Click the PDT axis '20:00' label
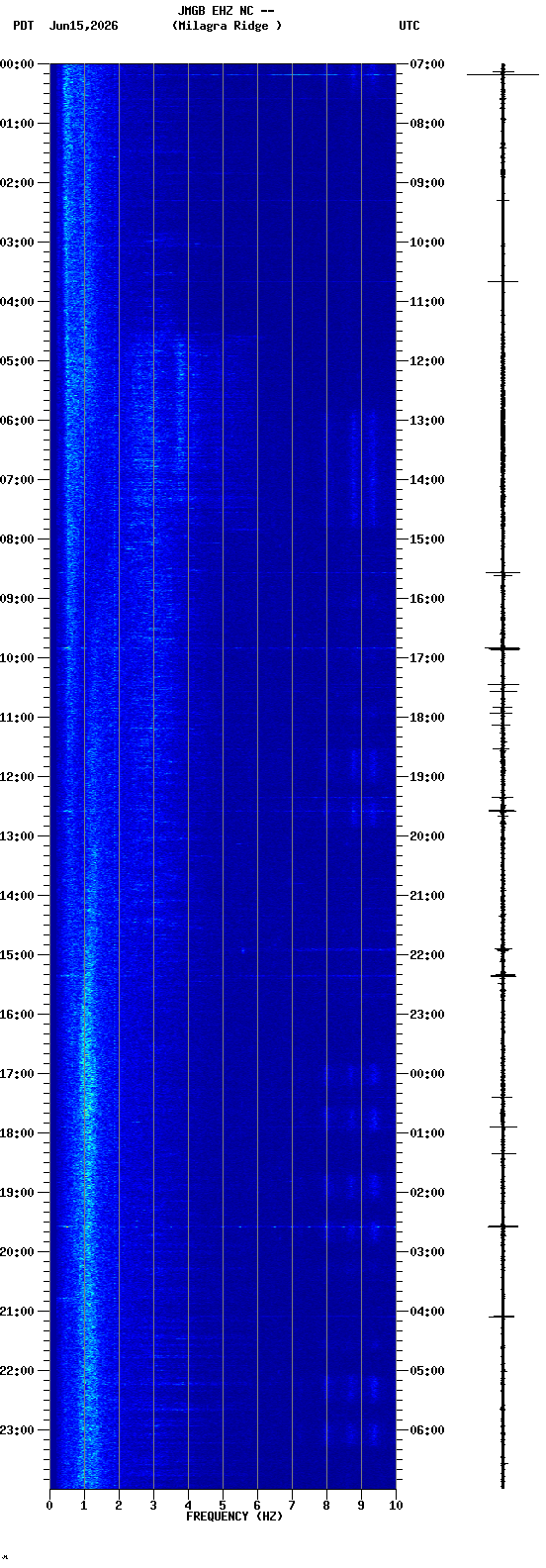Screen dimensions: 546x1568 [x=17, y=1252]
